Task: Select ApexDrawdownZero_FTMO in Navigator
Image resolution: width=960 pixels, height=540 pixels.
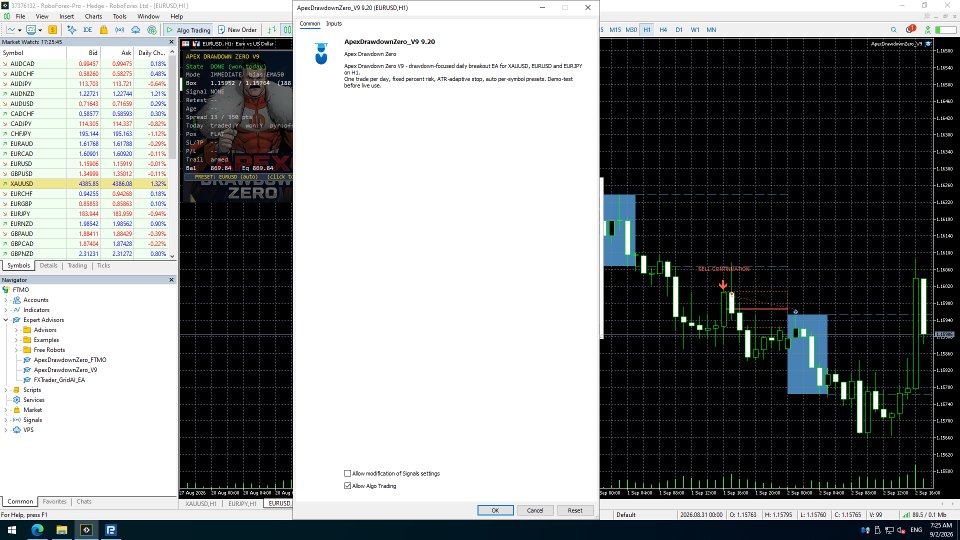Action: (x=70, y=360)
